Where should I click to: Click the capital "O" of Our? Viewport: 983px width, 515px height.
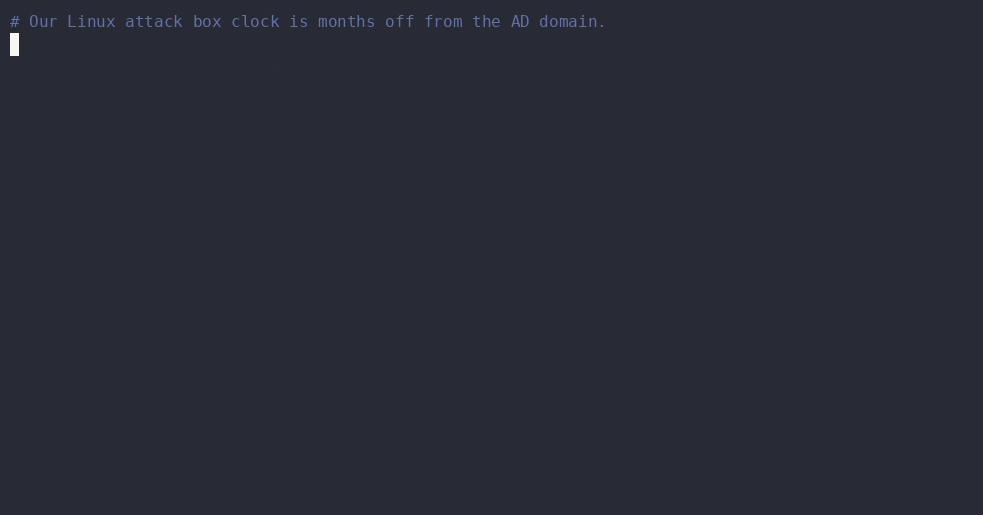pos(34,22)
